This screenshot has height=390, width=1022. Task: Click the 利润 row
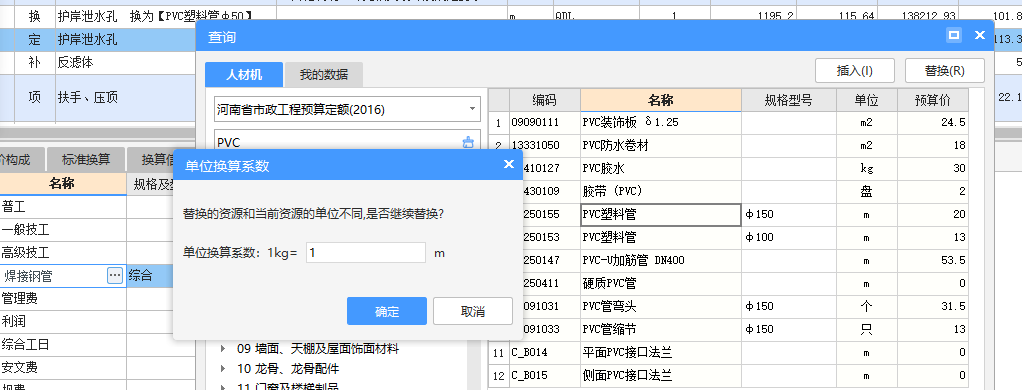[x=63, y=322]
